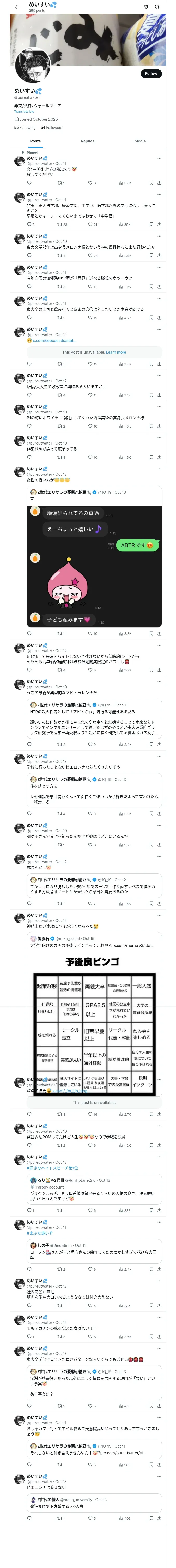Open more menu on the 35K-views post

point(159,195)
